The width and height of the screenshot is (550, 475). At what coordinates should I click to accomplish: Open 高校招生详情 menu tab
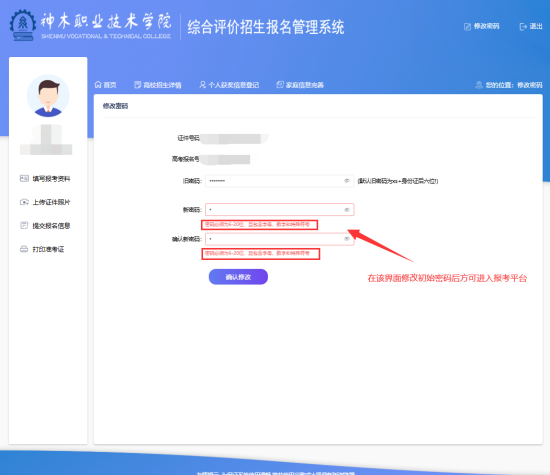tap(158, 85)
